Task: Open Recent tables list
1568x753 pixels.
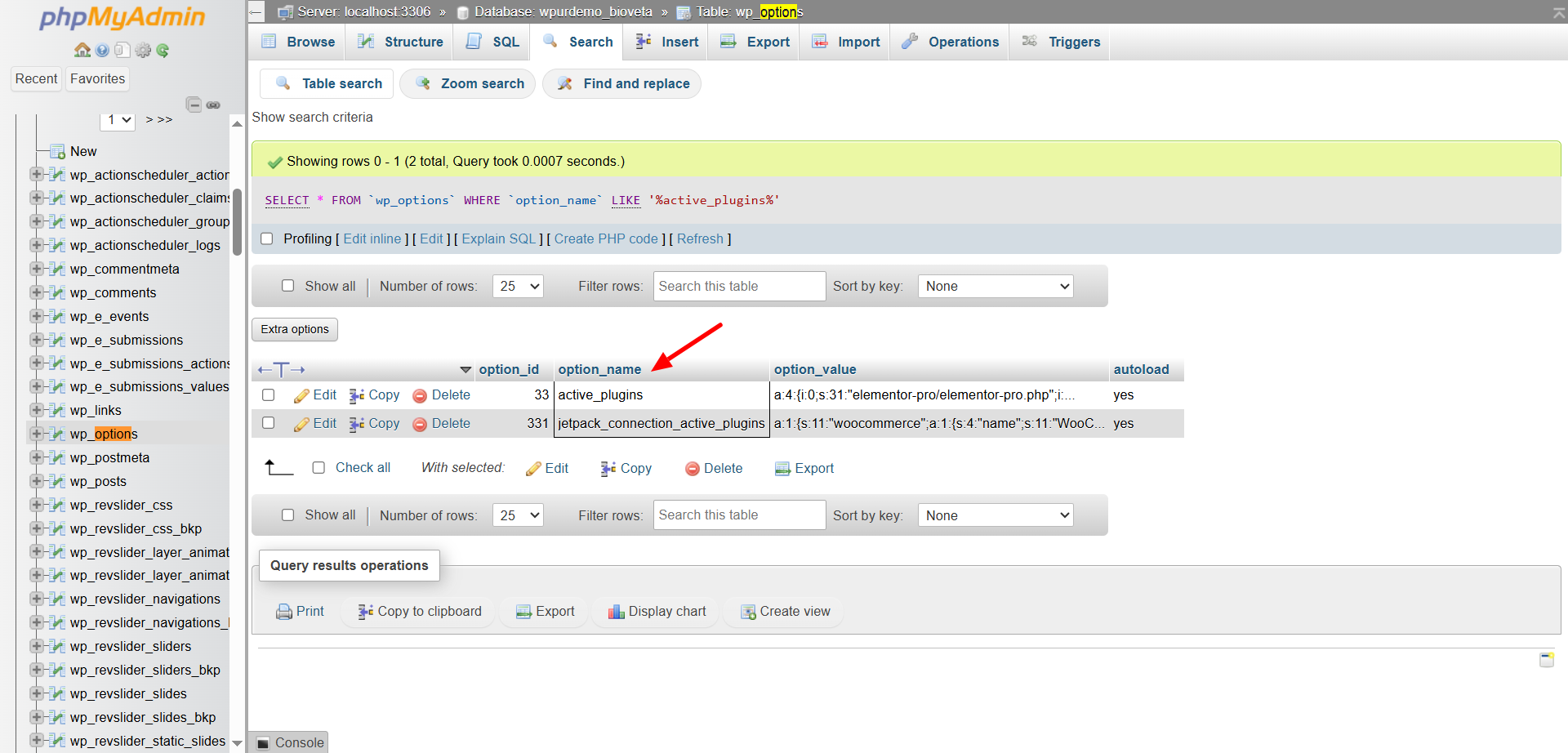Action: pyautogui.click(x=37, y=79)
